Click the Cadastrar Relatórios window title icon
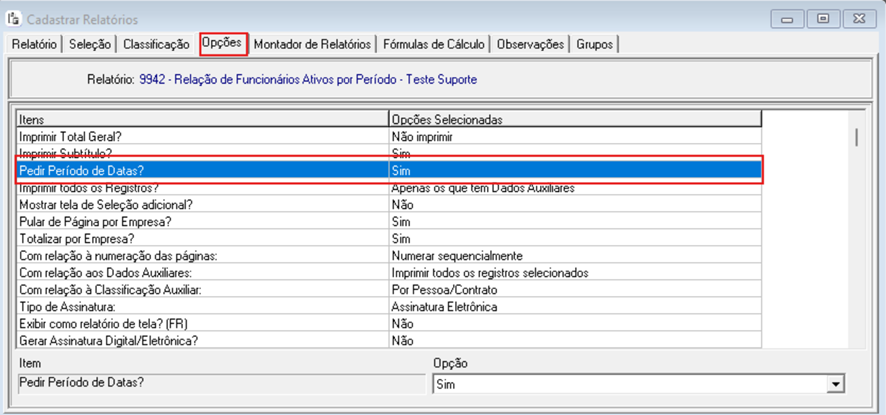The image size is (886, 415). pos(14,19)
